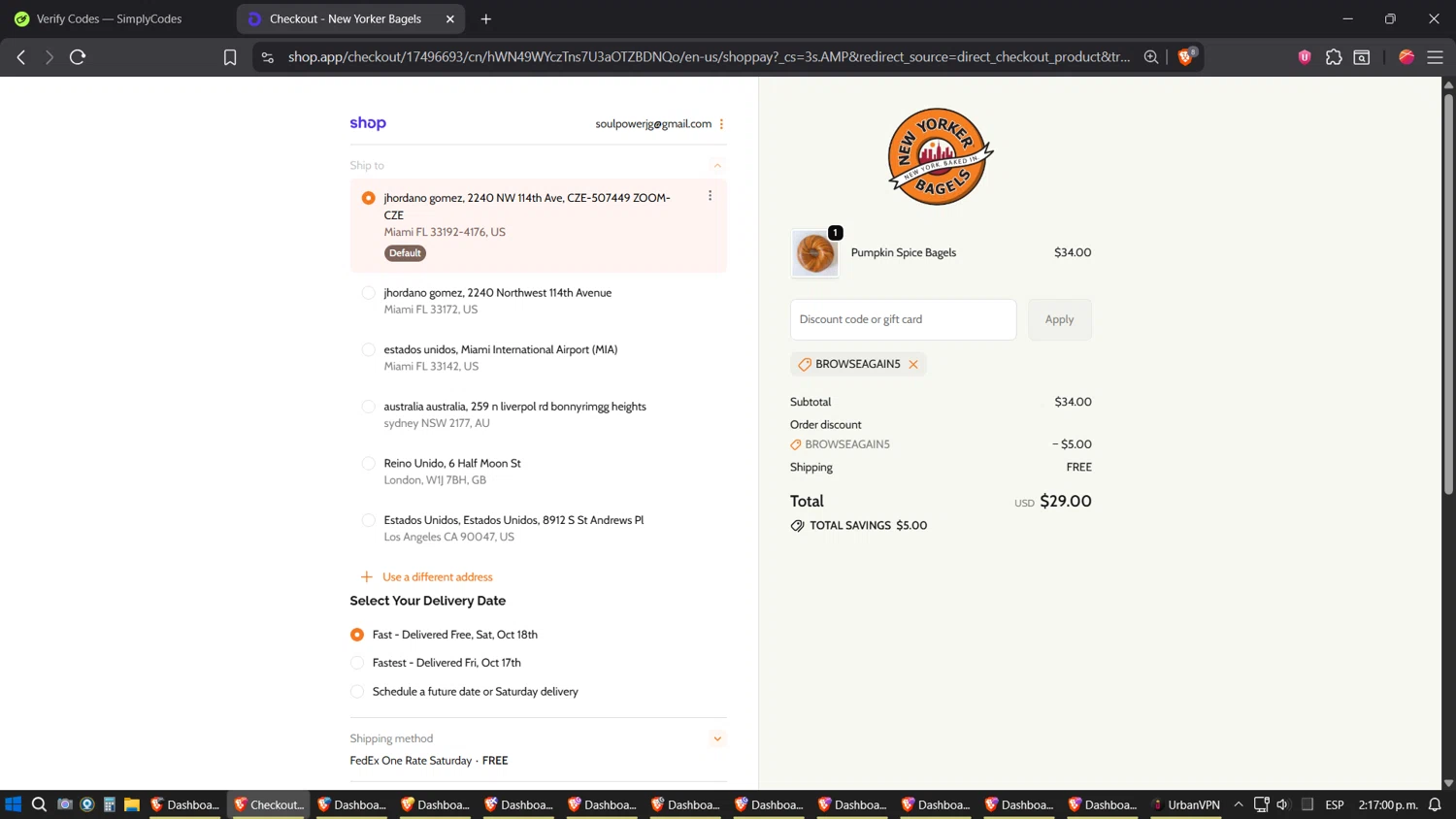This screenshot has height=819, width=1456.
Task: Click the Apply discount button
Action: 1060,319
